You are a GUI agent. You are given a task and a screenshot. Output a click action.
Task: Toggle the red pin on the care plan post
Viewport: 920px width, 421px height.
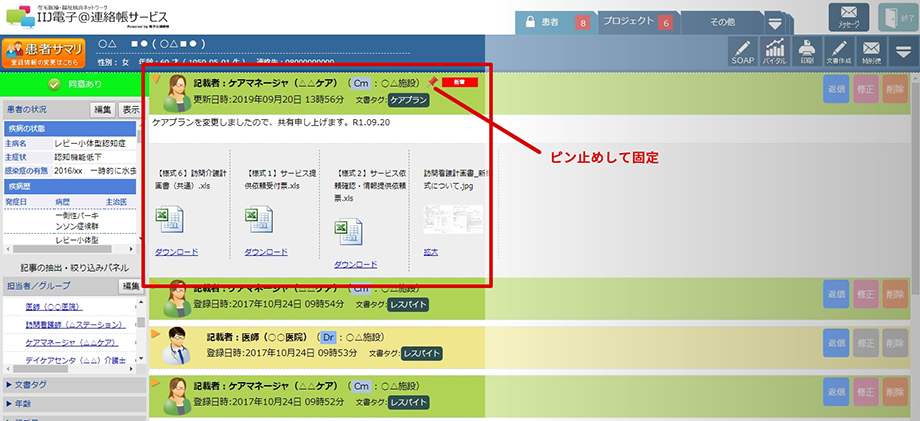click(433, 82)
